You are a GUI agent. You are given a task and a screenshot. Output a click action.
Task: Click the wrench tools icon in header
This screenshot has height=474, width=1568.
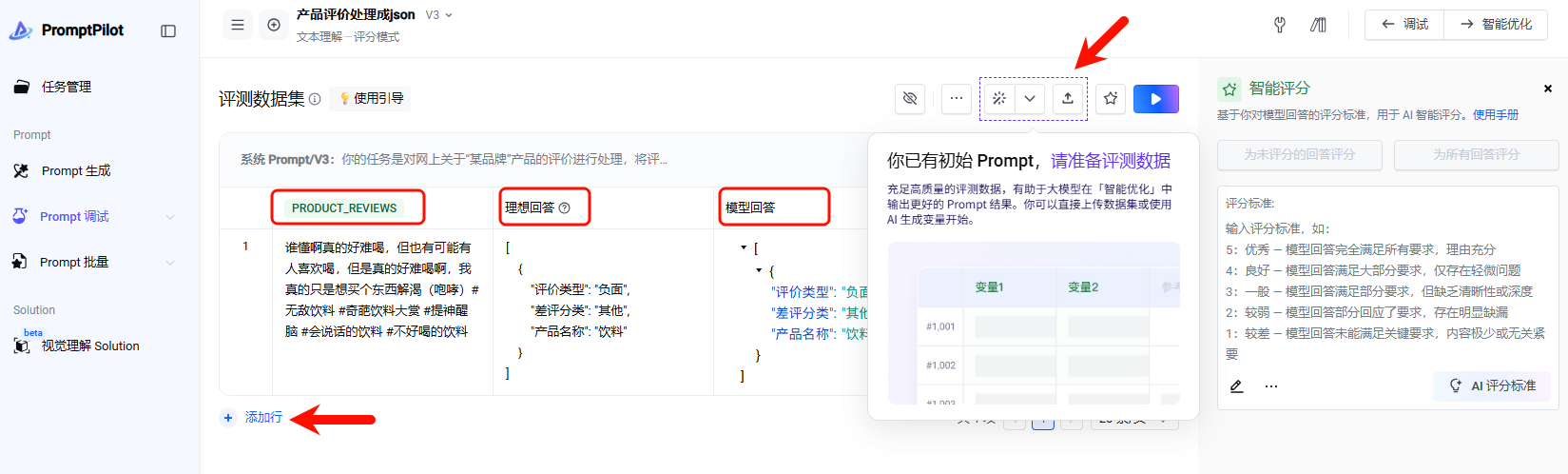tap(1280, 25)
